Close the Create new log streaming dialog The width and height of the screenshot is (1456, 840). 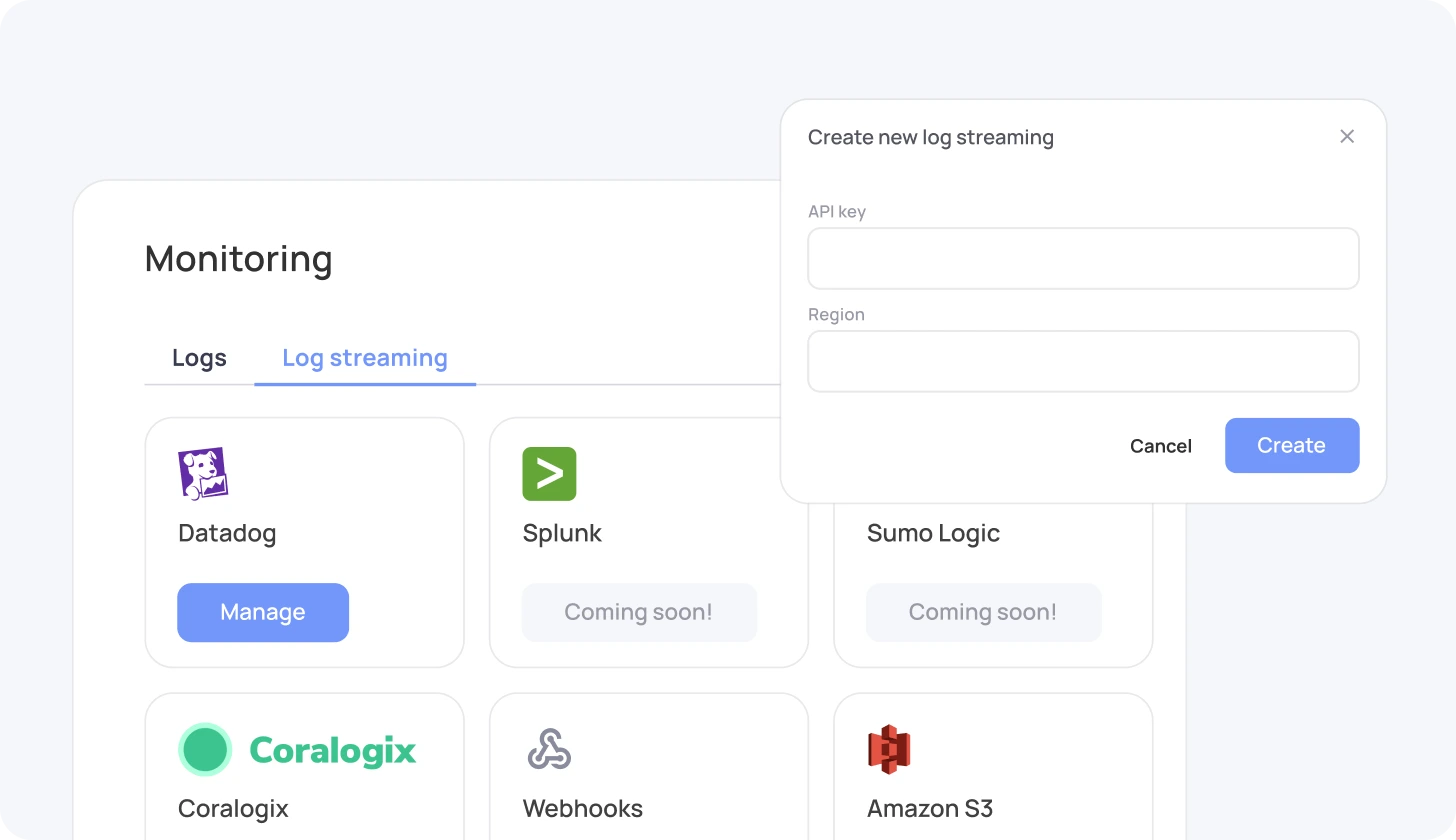pos(1347,137)
